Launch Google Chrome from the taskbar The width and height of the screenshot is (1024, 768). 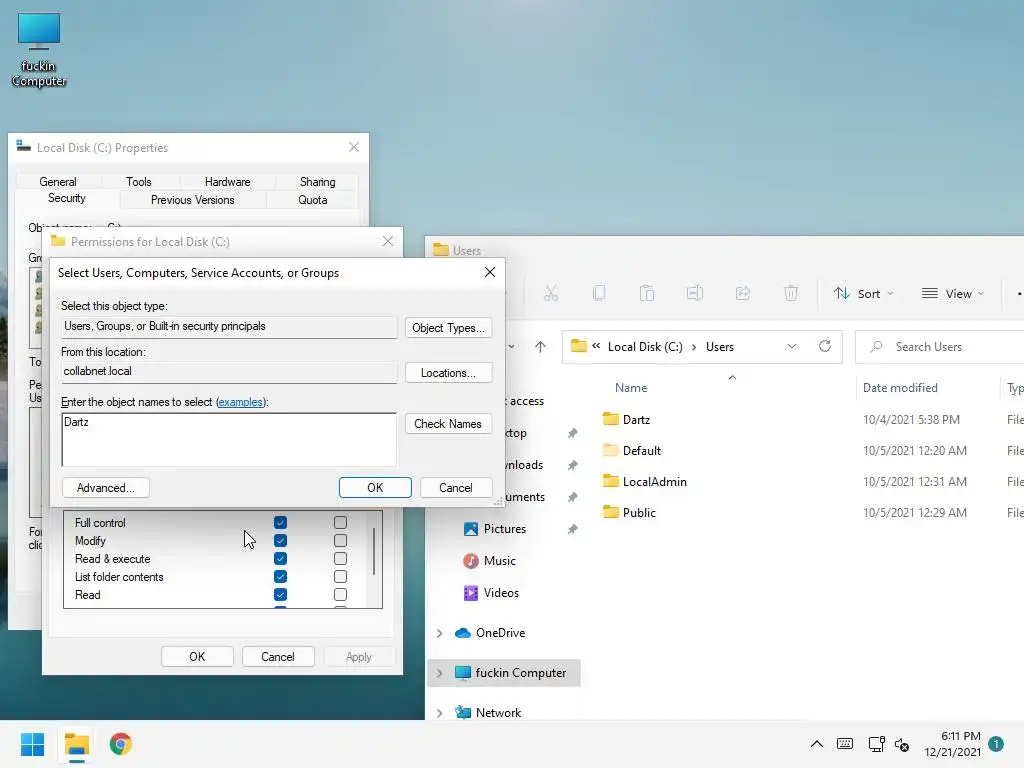pyautogui.click(x=121, y=744)
